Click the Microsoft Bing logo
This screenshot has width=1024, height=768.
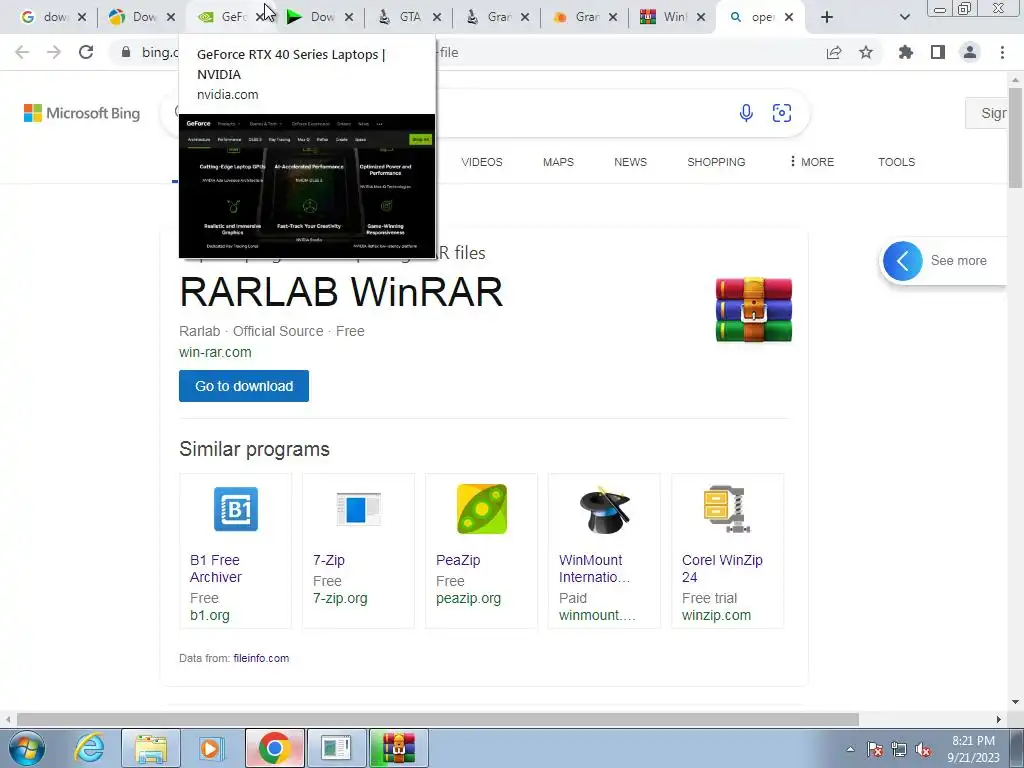pyautogui.click(x=82, y=113)
